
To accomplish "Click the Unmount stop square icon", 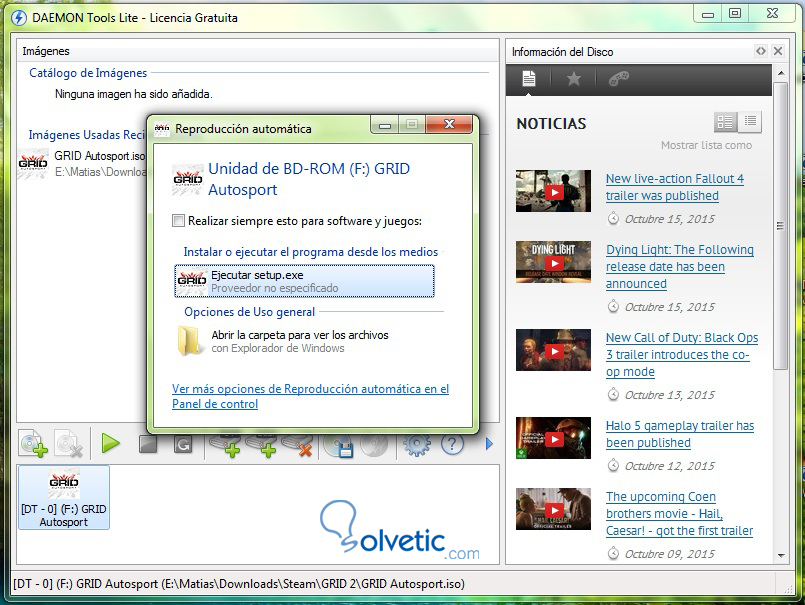I will coord(148,444).
